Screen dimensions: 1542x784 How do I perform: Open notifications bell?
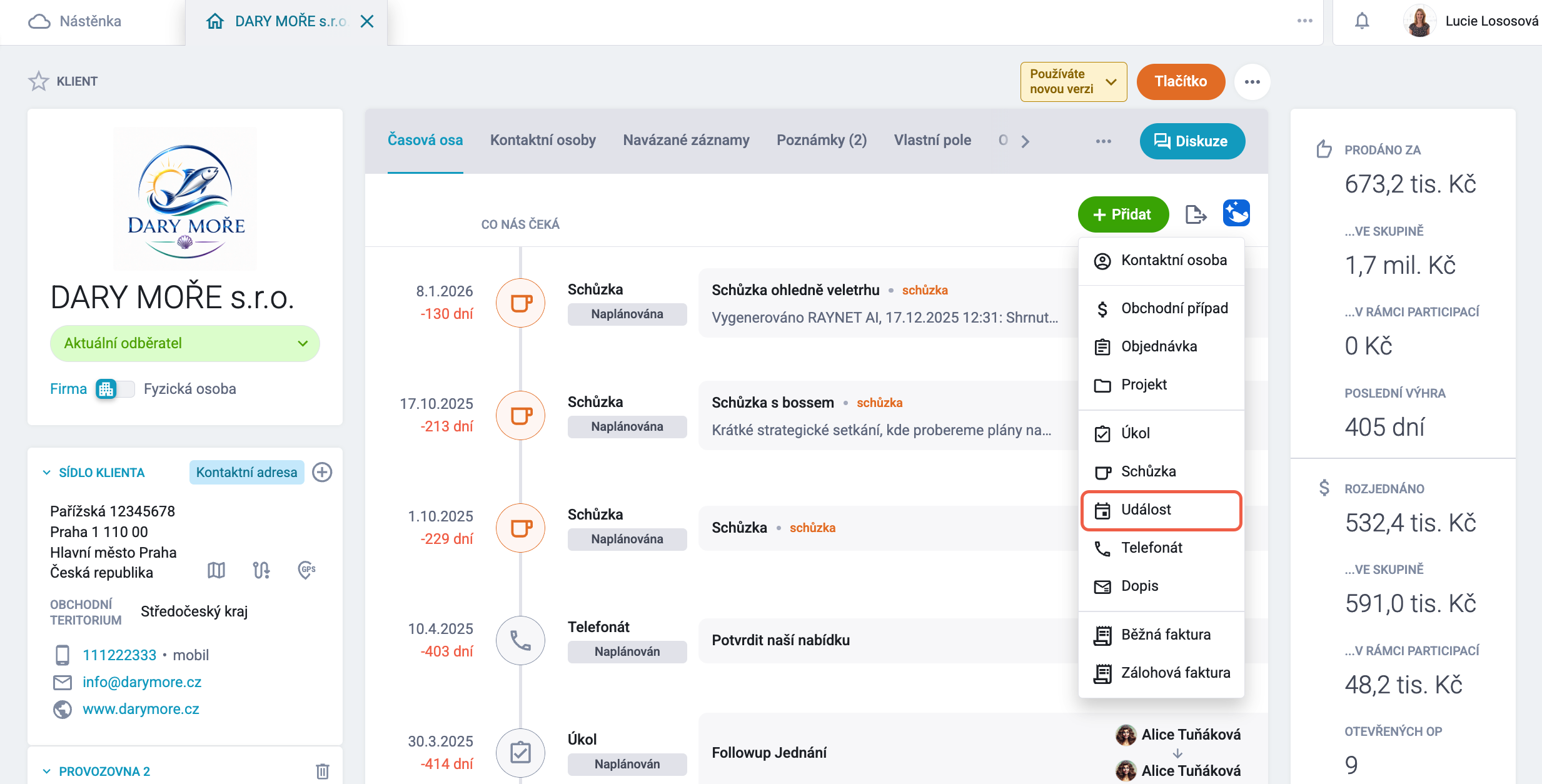click(x=1362, y=21)
